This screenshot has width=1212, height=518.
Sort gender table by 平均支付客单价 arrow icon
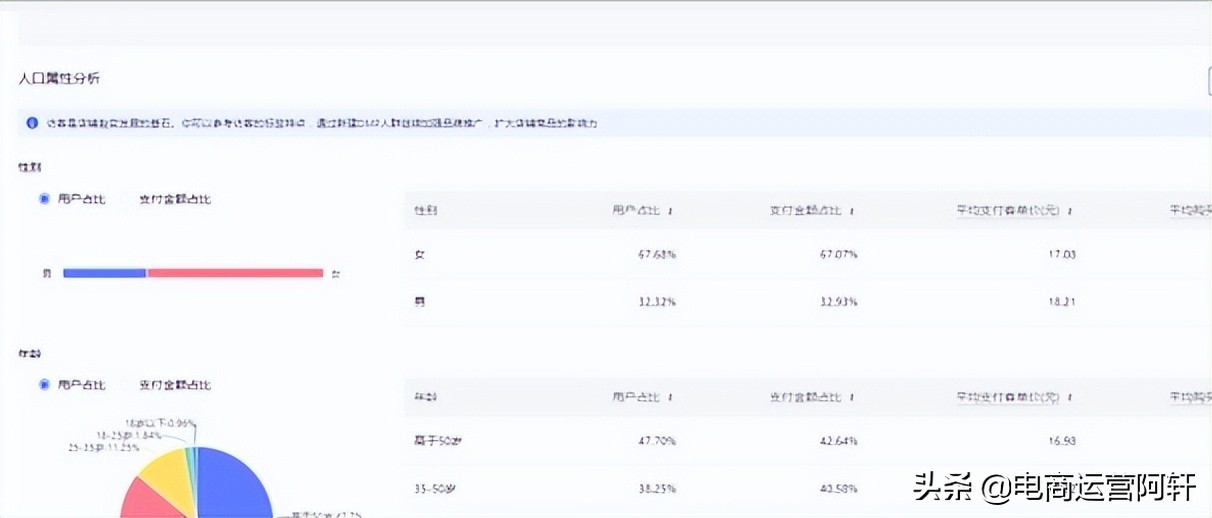(x=1070, y=211)
